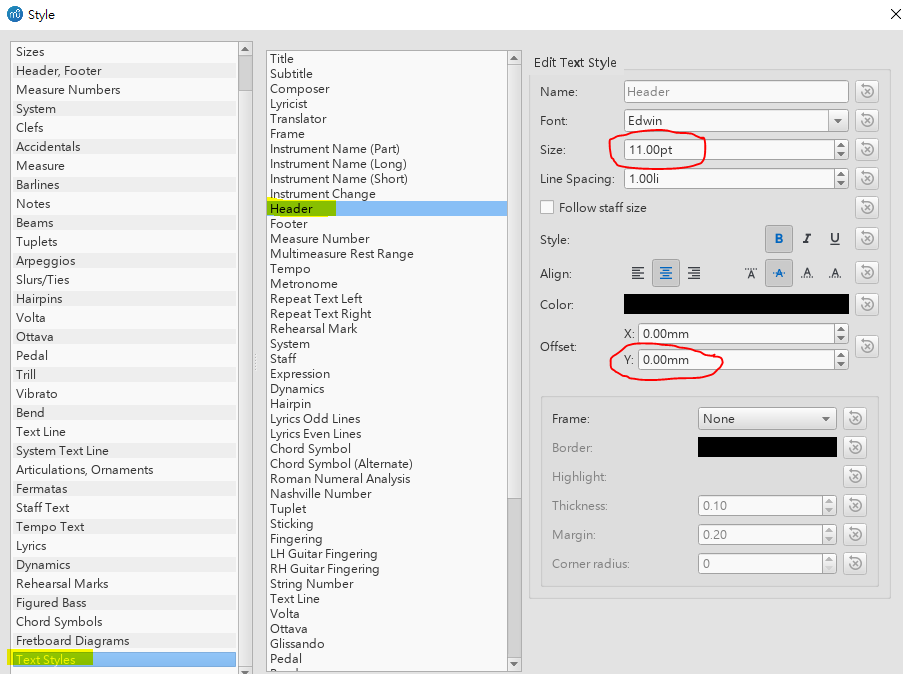The height and width of the screenshot is (674, 903).
Task: Click the Size input field
Action: pos(729,150)
